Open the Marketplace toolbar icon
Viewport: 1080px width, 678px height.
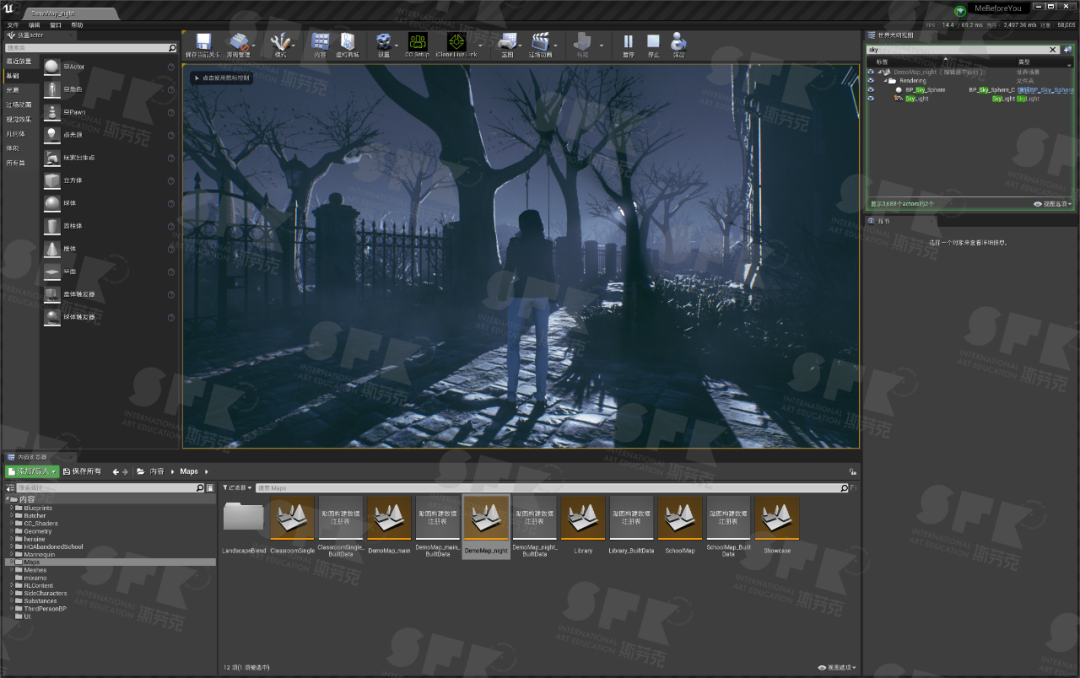348,41
